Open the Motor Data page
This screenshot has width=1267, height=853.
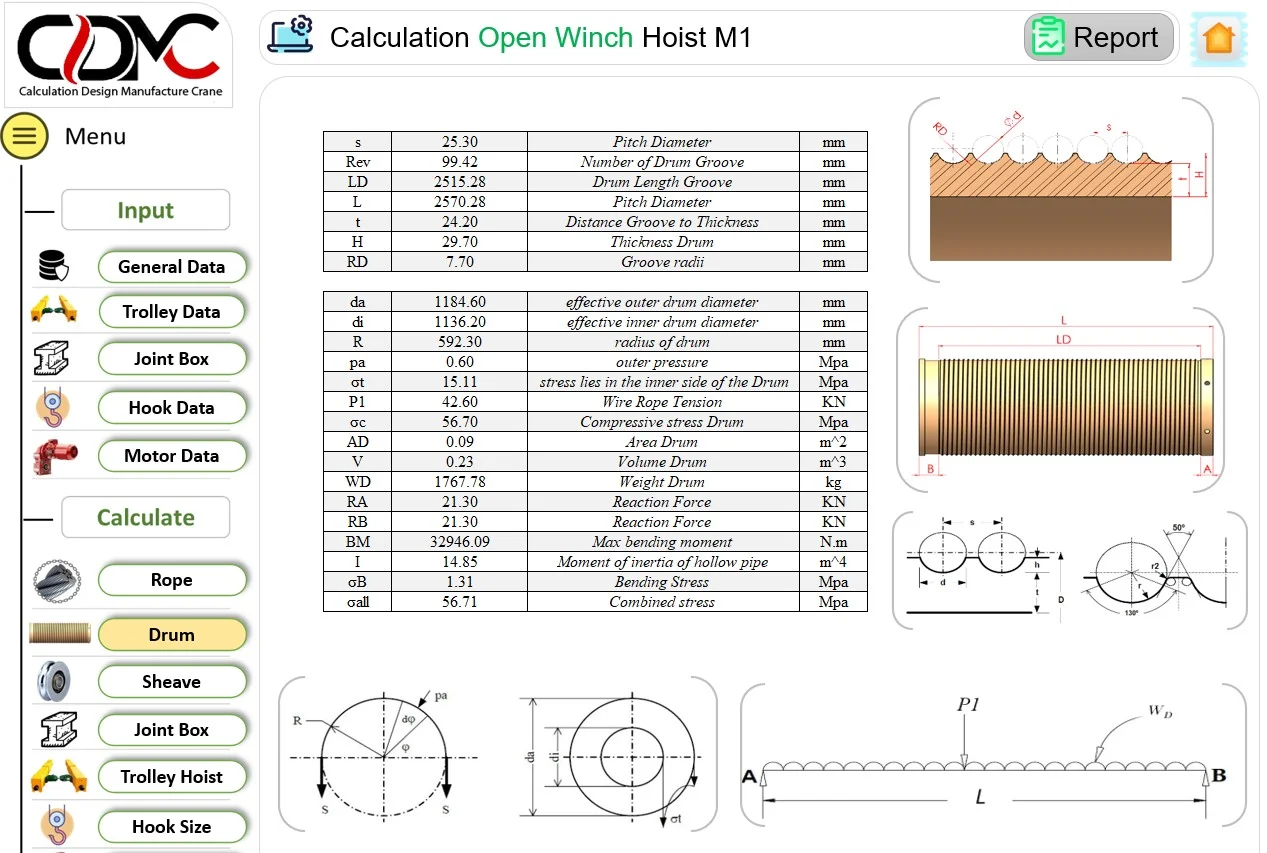172,456
